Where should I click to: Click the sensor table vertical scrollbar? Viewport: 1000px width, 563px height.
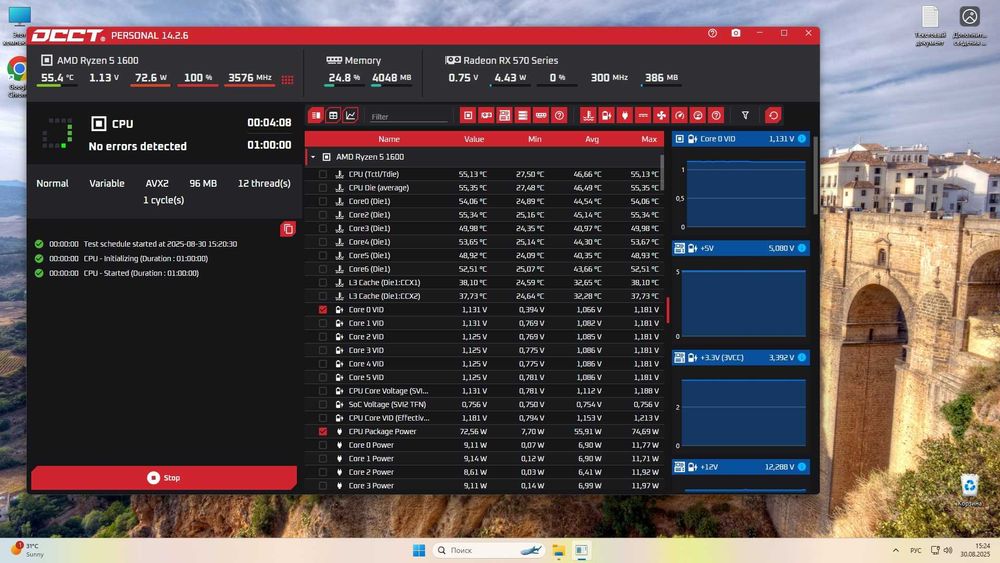[661, 172]
